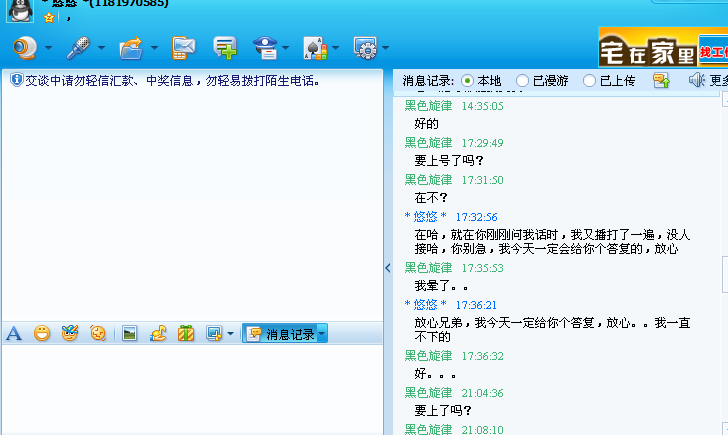Click the message starting 在哈,就在你刚刚
Image resolution: width=728 pixels, height=435 pixels.
(x=552, y=241)
